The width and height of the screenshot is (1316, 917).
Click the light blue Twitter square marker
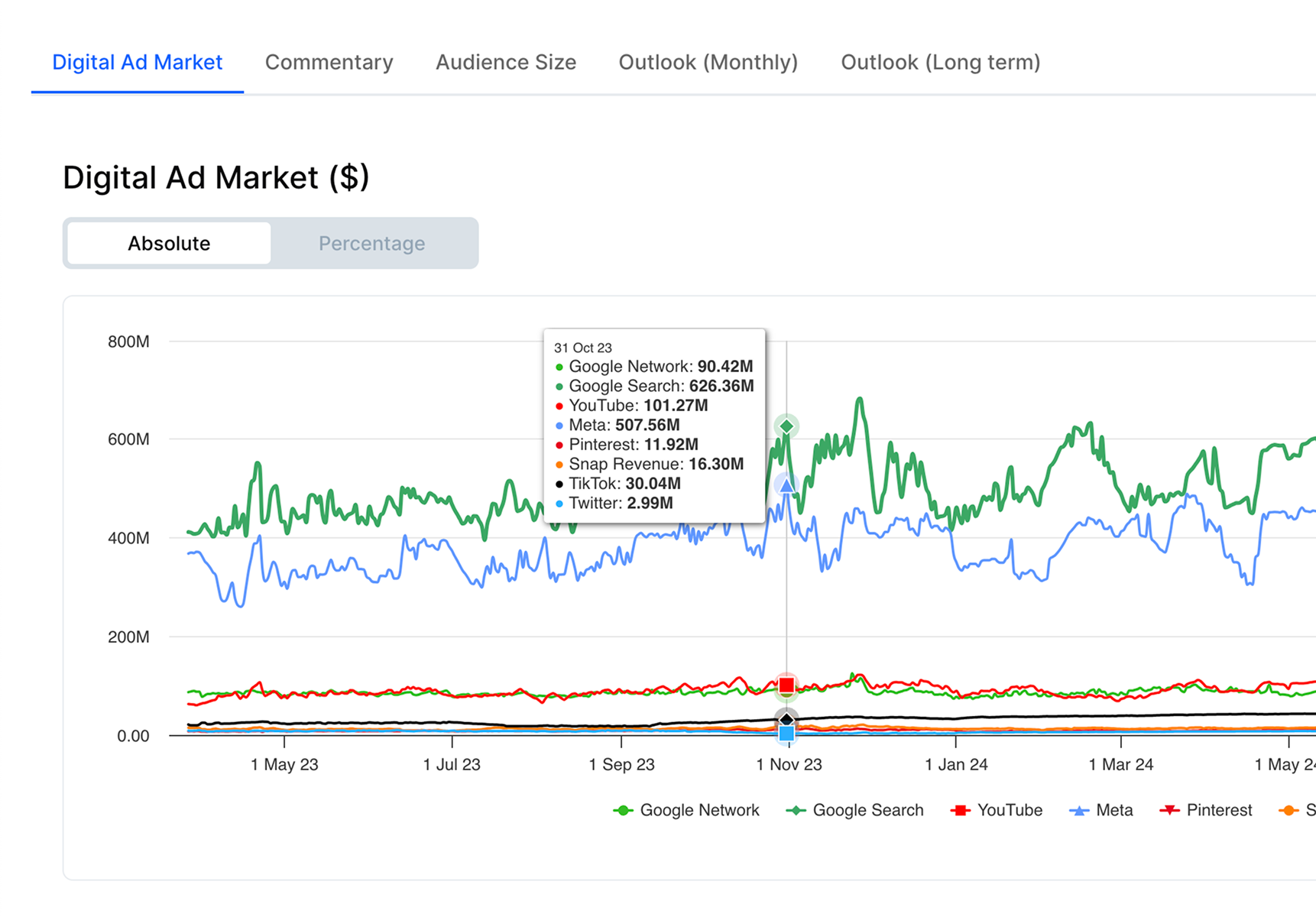(786, 734)
